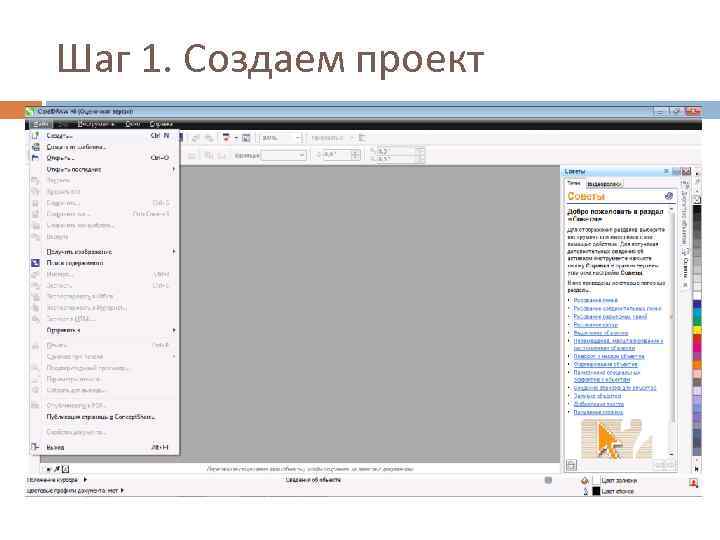Expand the palette with bottom flyout arrow
Viewport: 720px width, 540px height.
[697, 469]
